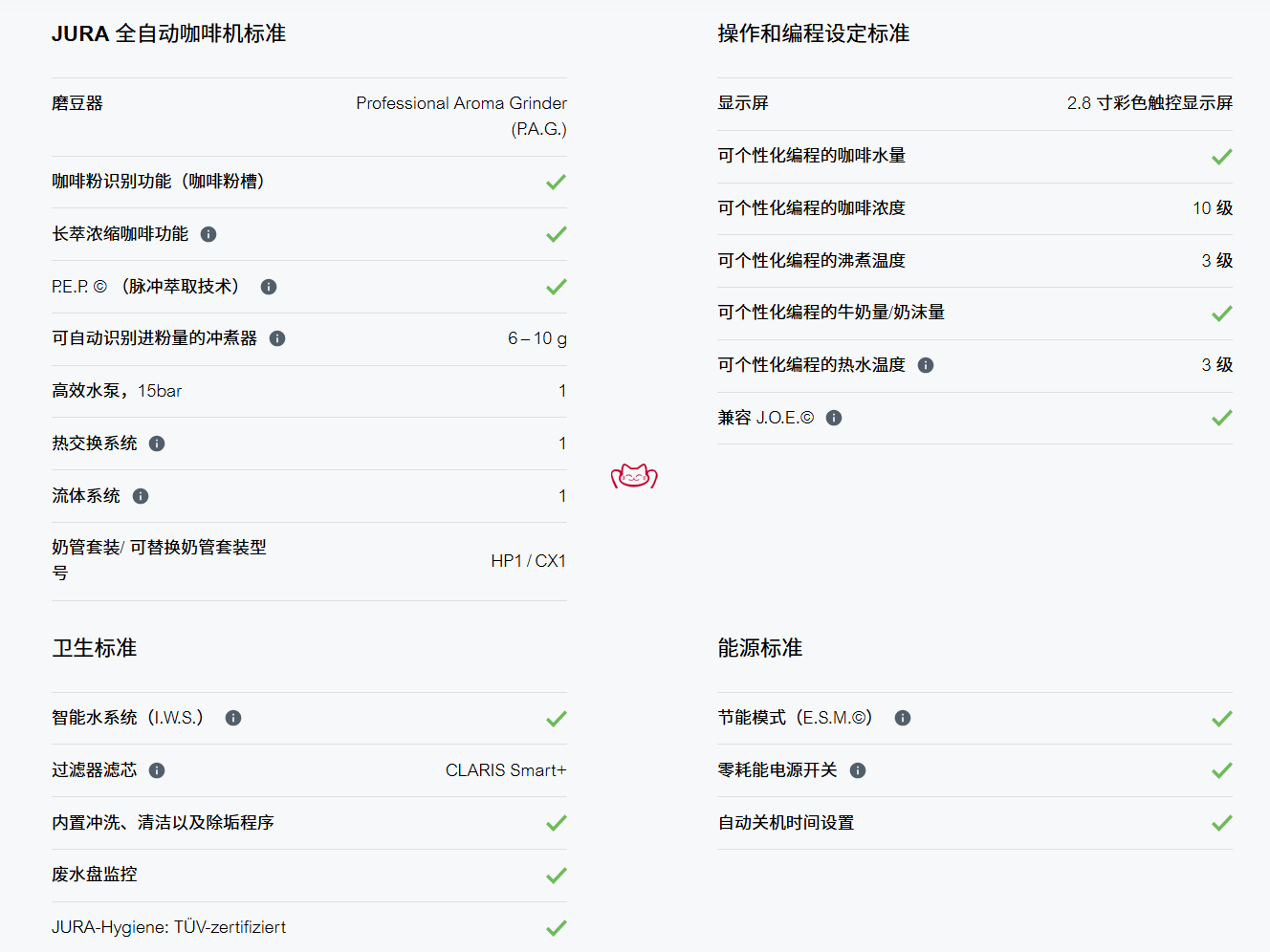Image resolution: width=1270 pixels, height=952 pixels.
Task: Click the CLARIS Smart+ value
Action: coord(506,770)
